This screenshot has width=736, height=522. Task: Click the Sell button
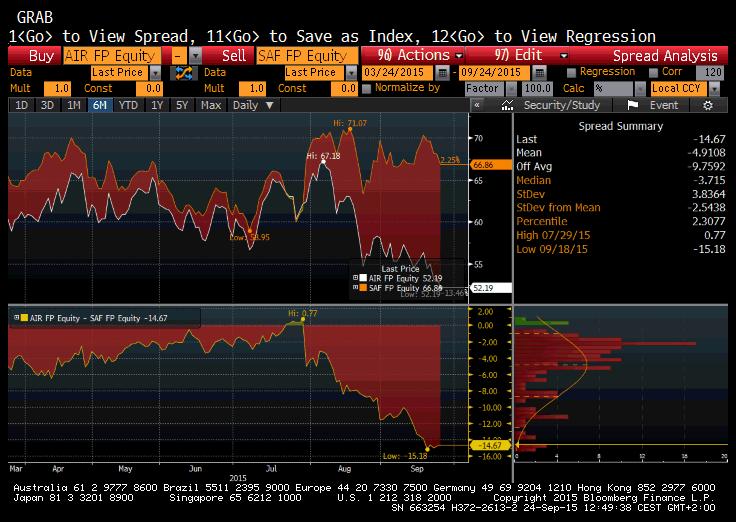pos(229,55)
